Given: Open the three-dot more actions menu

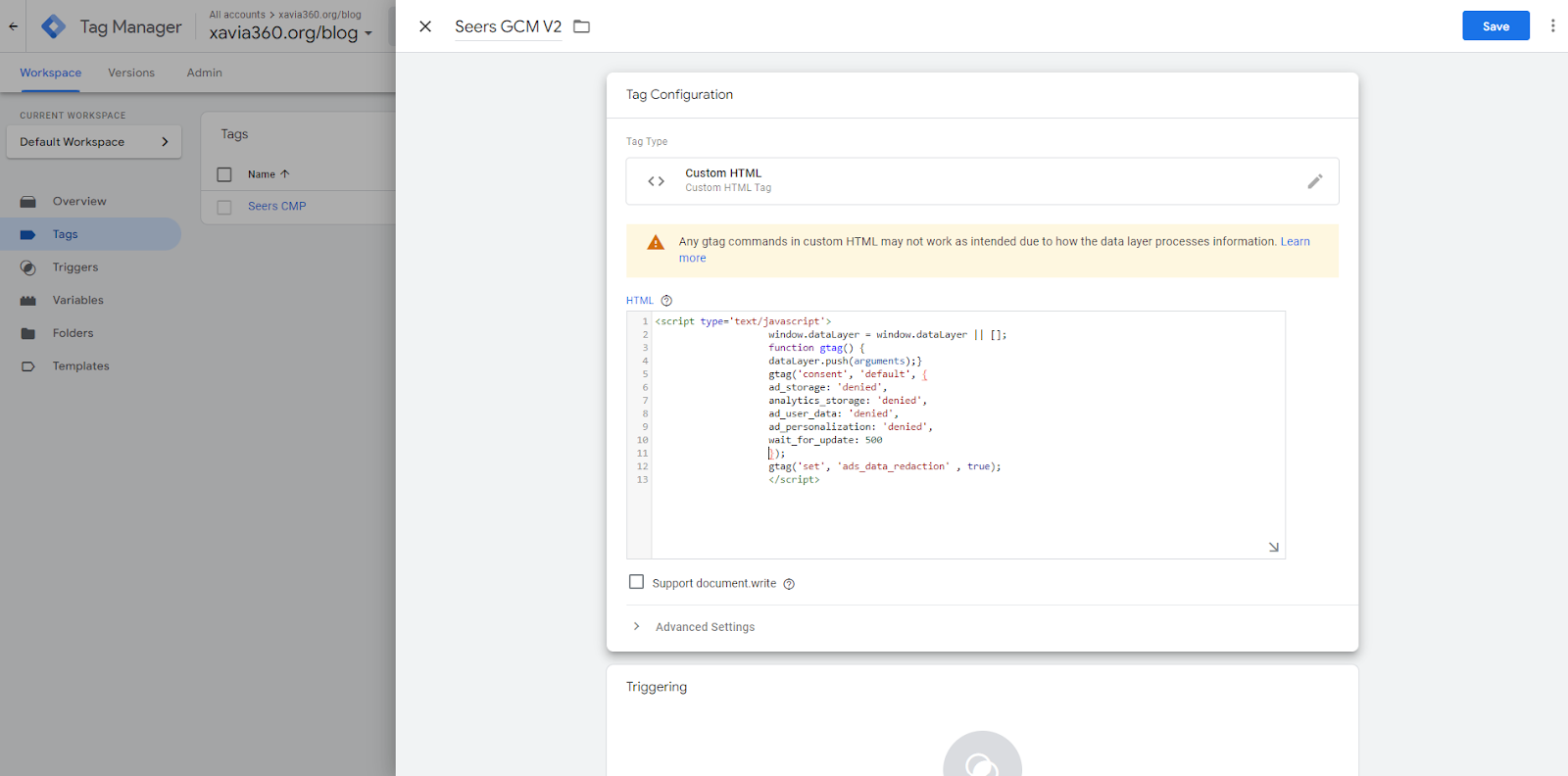Looking at the screenshot, I should coord(1552,25).
